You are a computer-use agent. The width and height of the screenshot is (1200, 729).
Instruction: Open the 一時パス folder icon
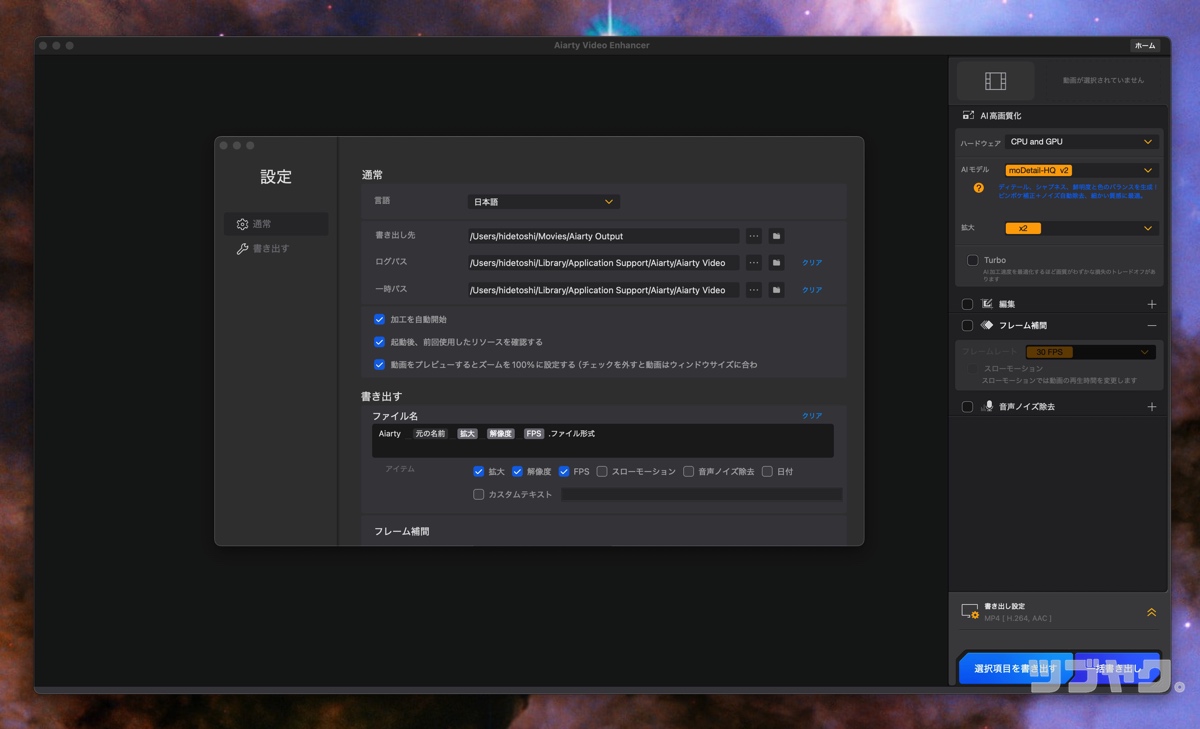click(x=777, y=290)
